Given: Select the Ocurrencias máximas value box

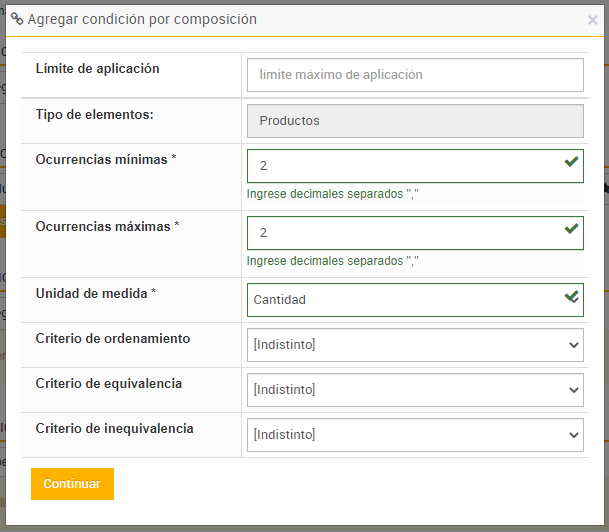Looking at the screenshot, I should point(404,233).
